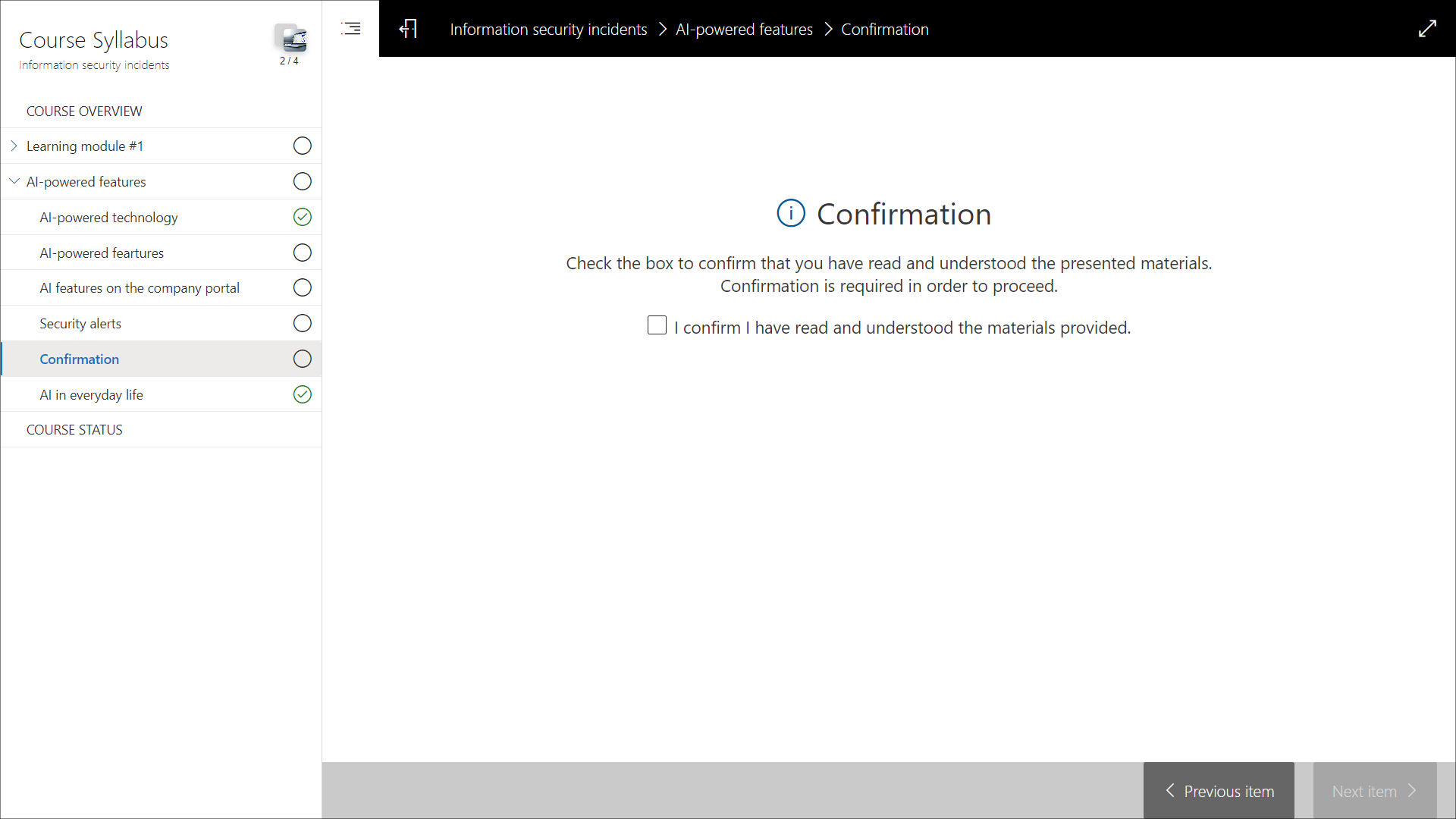Open COURSE OVERVIEW in syllabus

click(x=84, y=111)
